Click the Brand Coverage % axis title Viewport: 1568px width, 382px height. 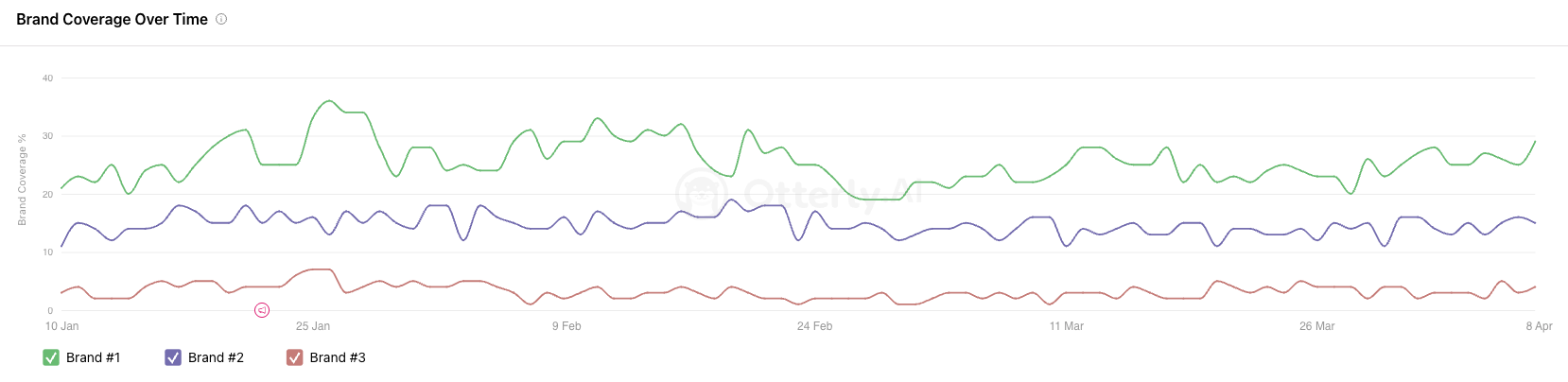(x=22, y=180)
